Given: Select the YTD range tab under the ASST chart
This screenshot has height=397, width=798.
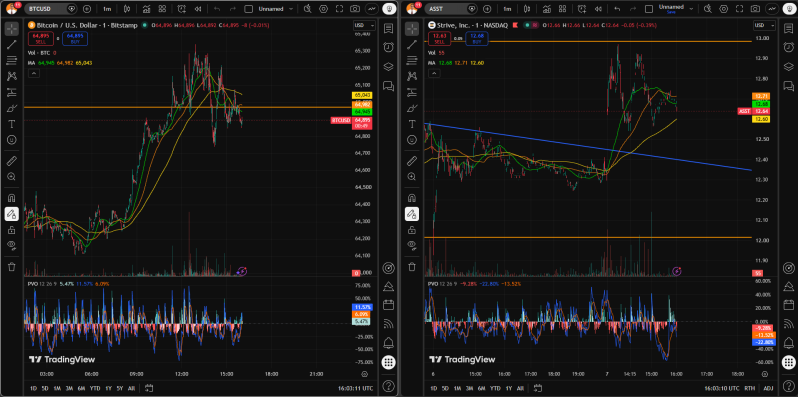Looking at the screenshot, I should [x=495, y=388].
